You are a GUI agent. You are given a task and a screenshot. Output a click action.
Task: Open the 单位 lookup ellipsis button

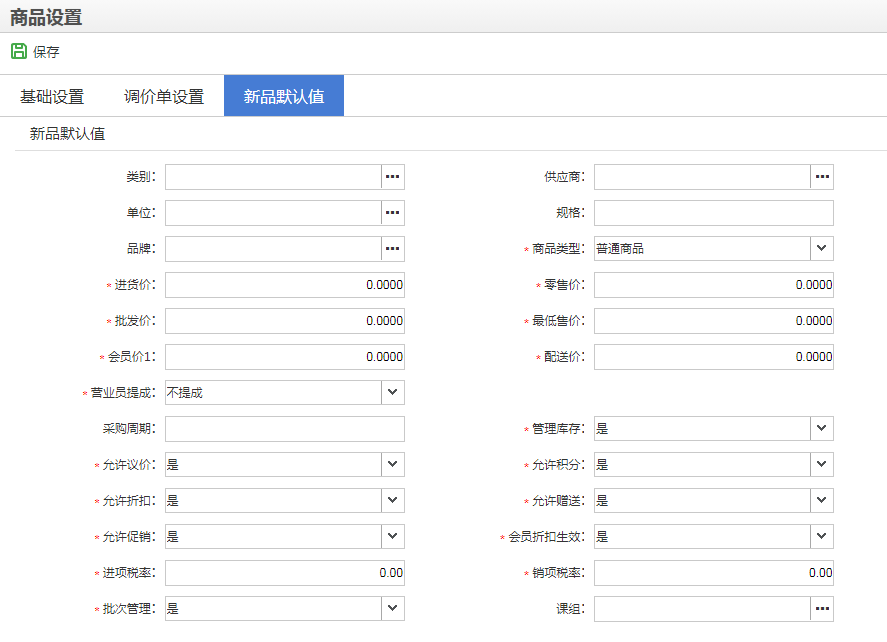[393, 213]
